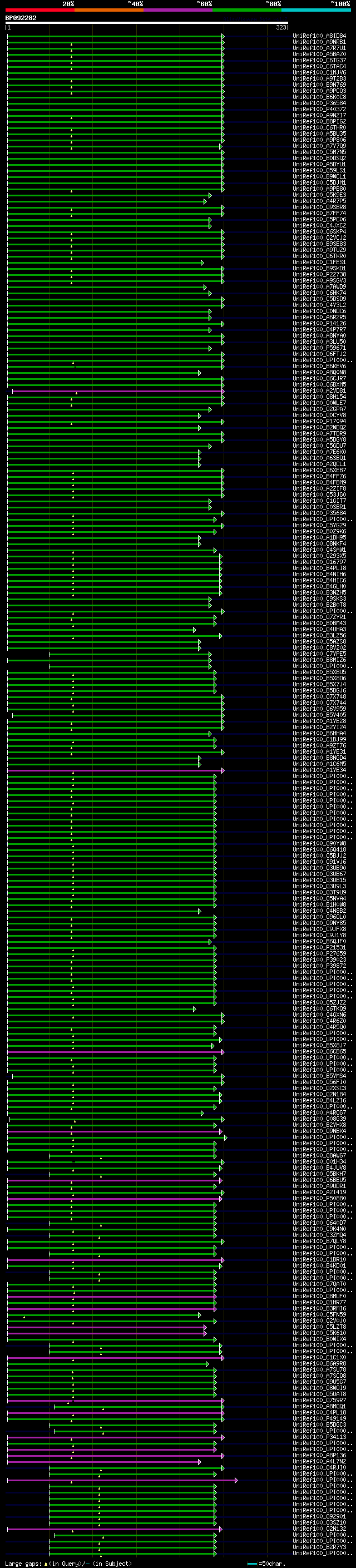Select the UniRef100_B2WDQ2 label
The image size is (356, 1568).
tap(319, 428)
